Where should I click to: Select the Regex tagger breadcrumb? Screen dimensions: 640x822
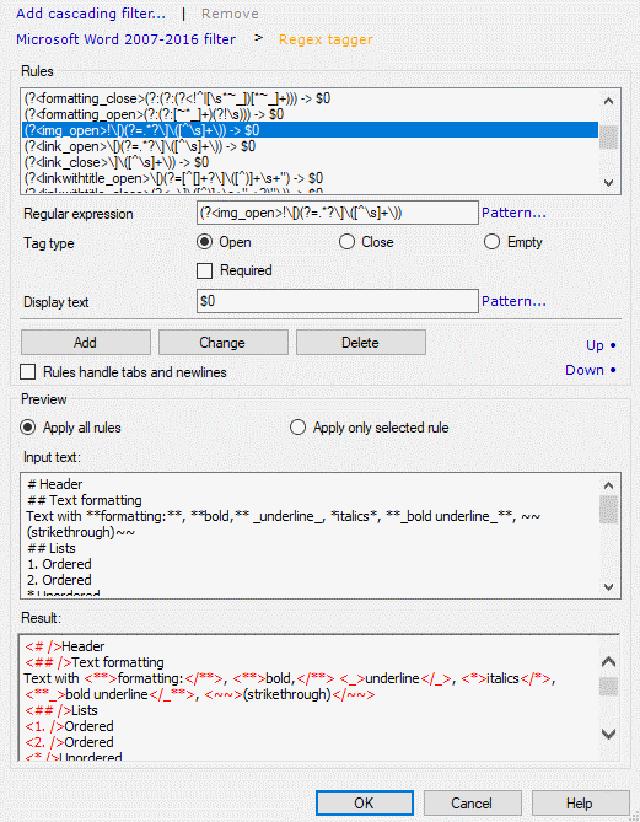pos(325,39)
